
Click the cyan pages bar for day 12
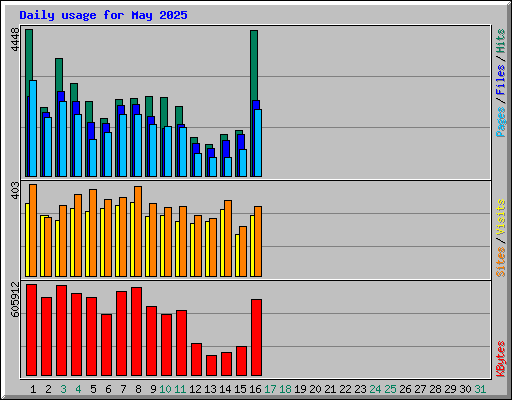coord(198,165)
